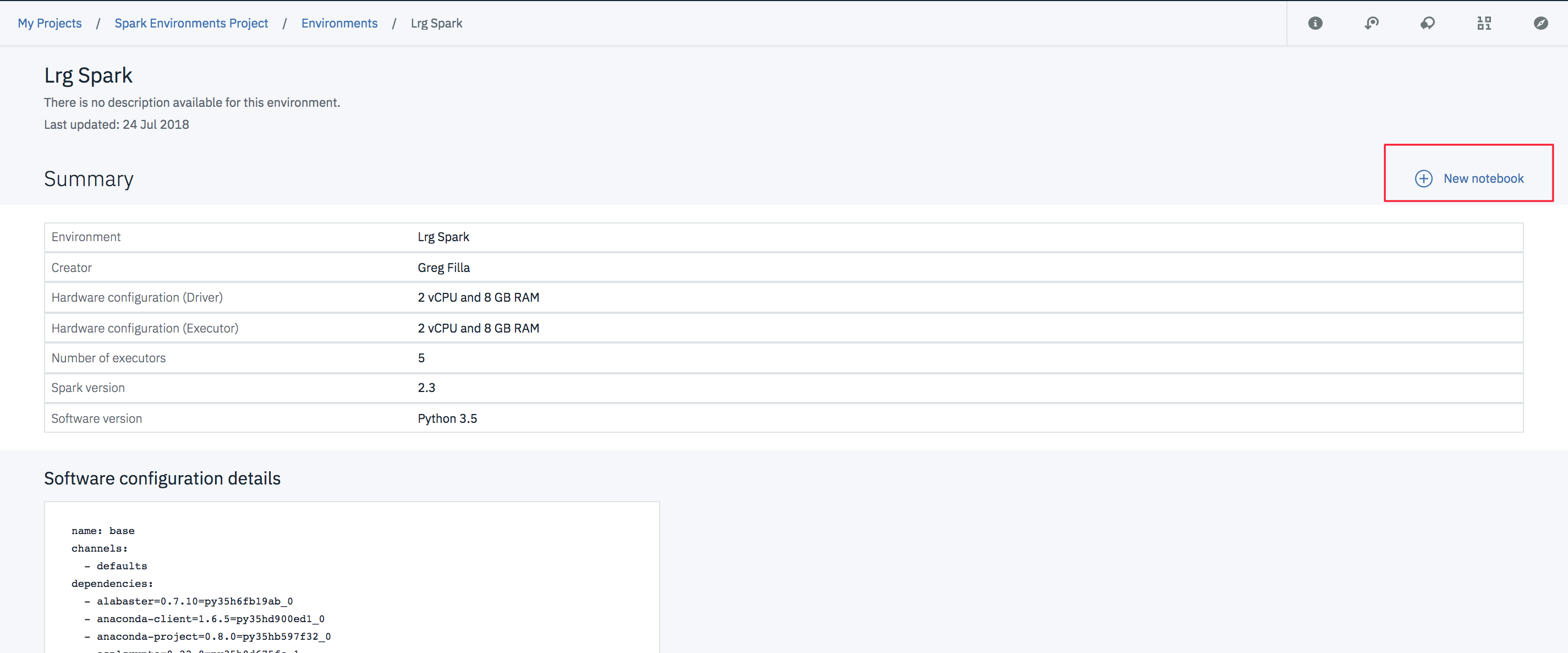1568x653 pixels.
Task: Click the Software configuration details heading
Action: 162,479
